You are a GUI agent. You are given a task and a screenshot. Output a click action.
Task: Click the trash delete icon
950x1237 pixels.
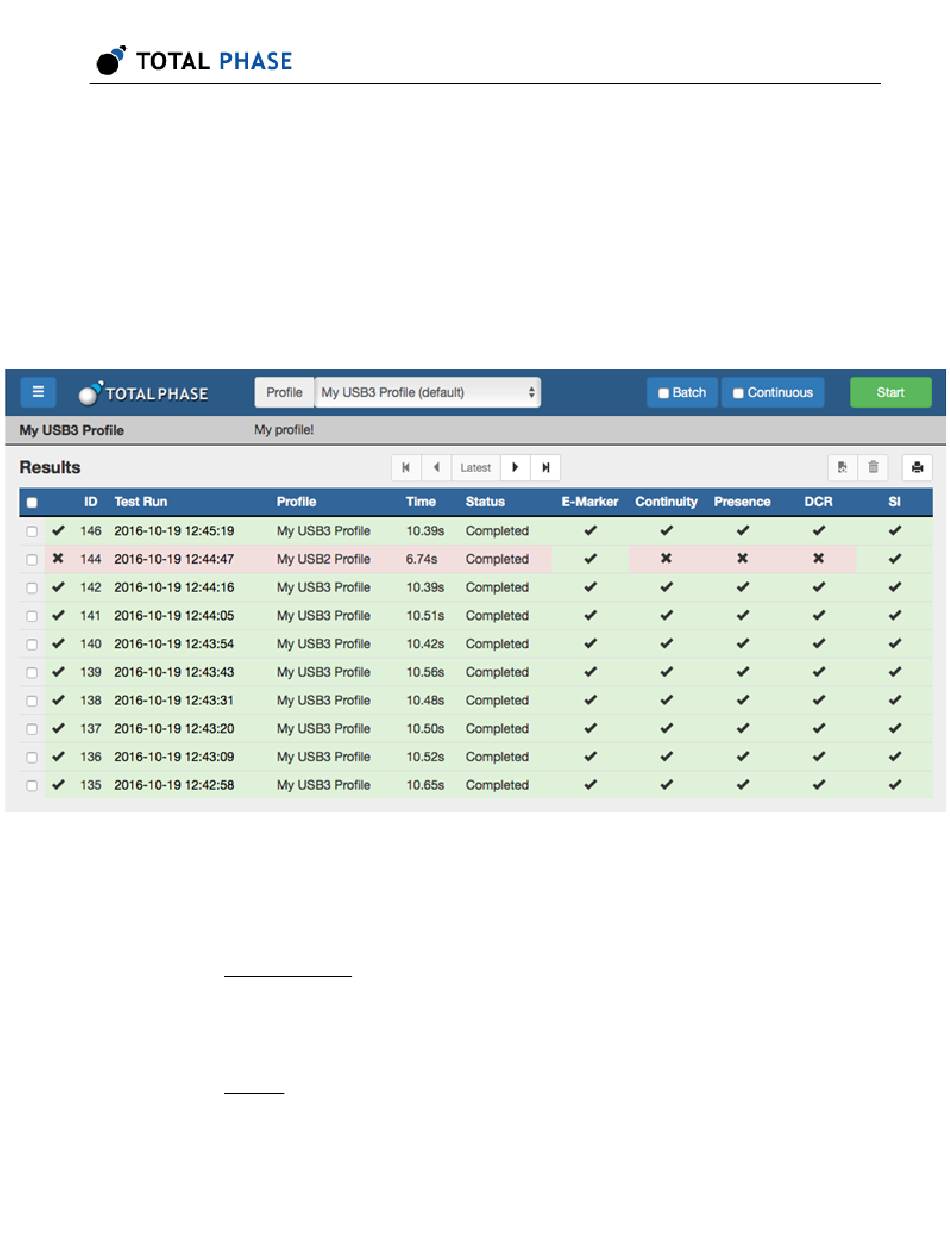click(x=873, y=467)
